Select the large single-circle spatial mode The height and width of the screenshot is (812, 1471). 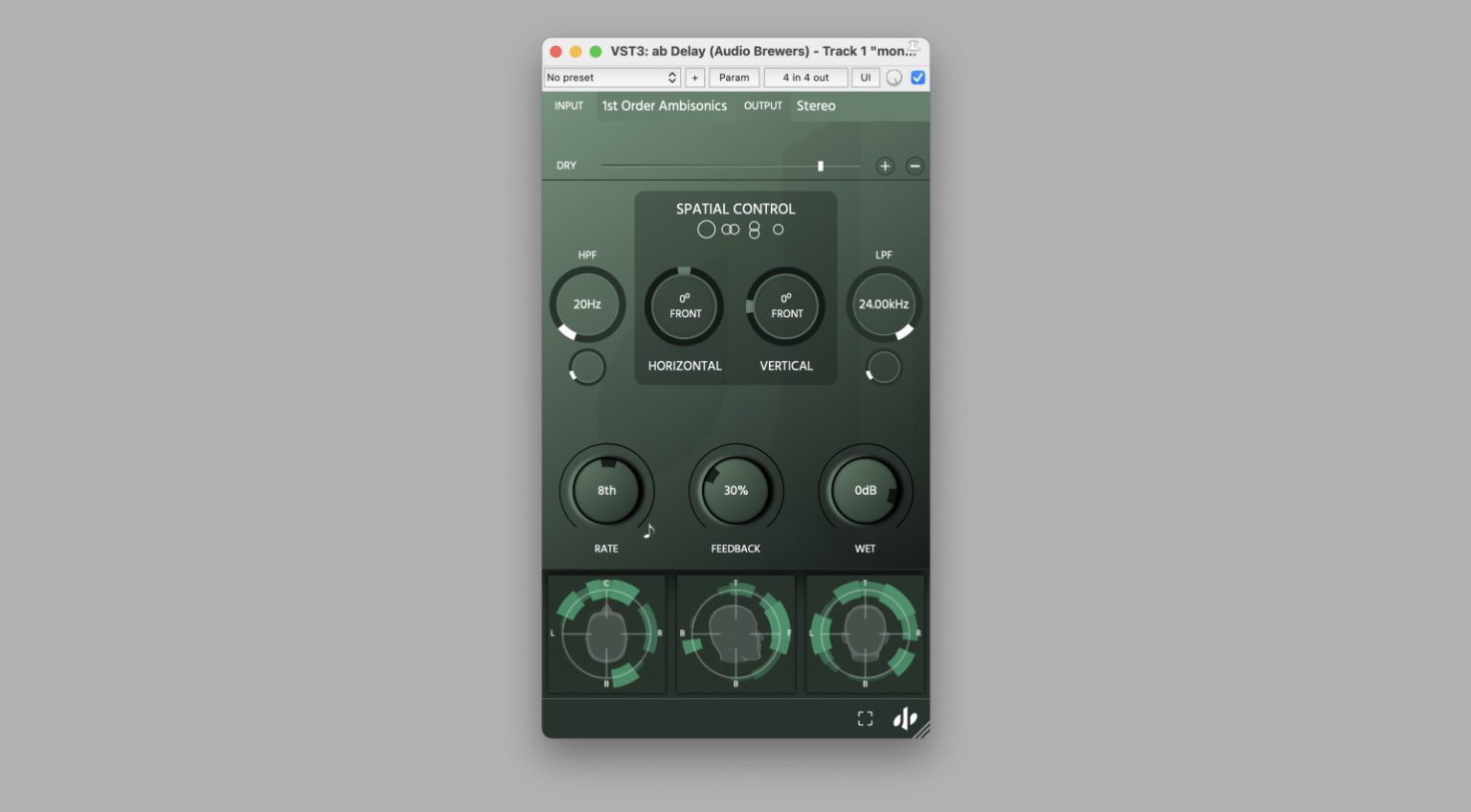[706, 230]
